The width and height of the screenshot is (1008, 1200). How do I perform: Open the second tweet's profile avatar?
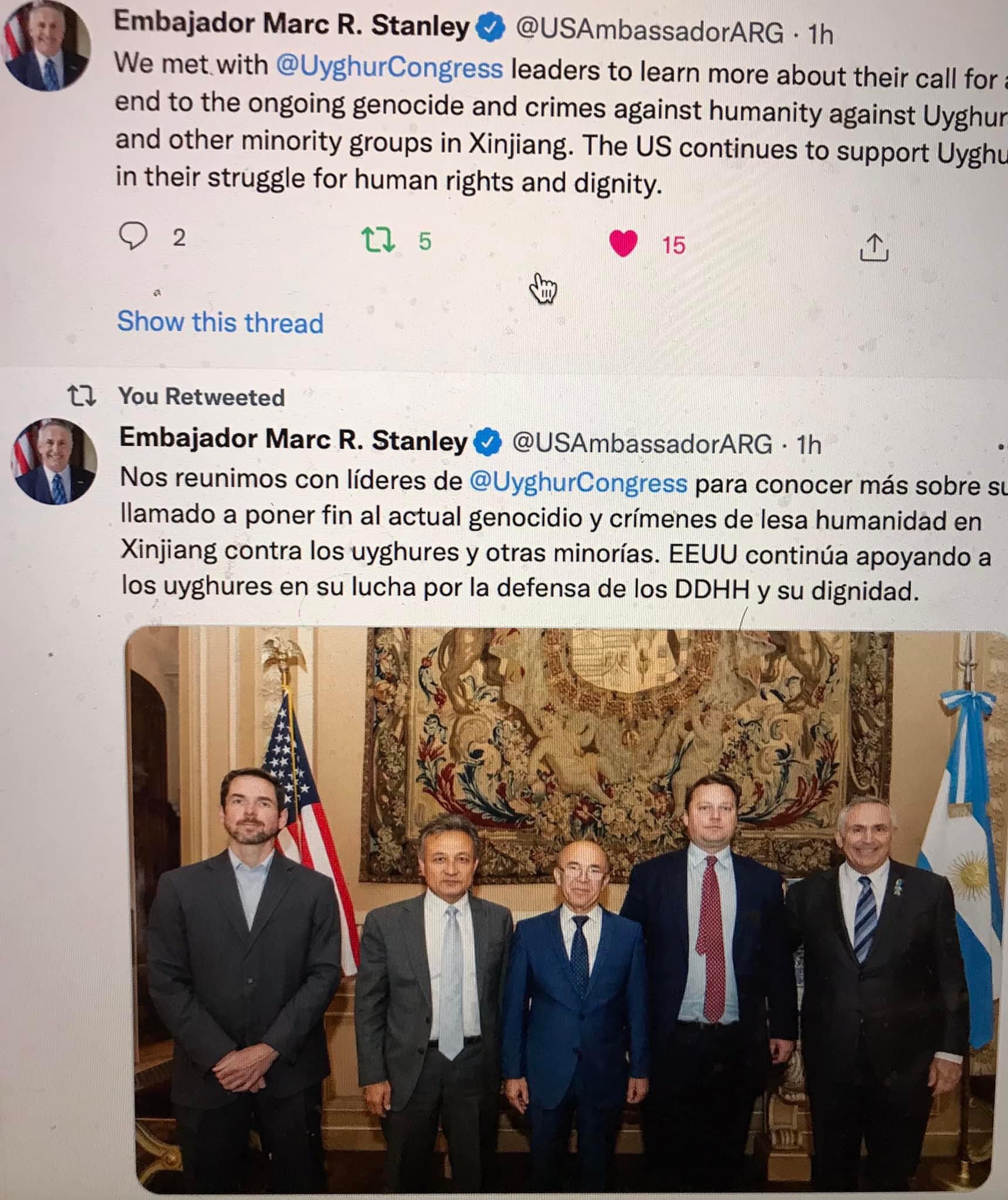[x=55, y=462]
